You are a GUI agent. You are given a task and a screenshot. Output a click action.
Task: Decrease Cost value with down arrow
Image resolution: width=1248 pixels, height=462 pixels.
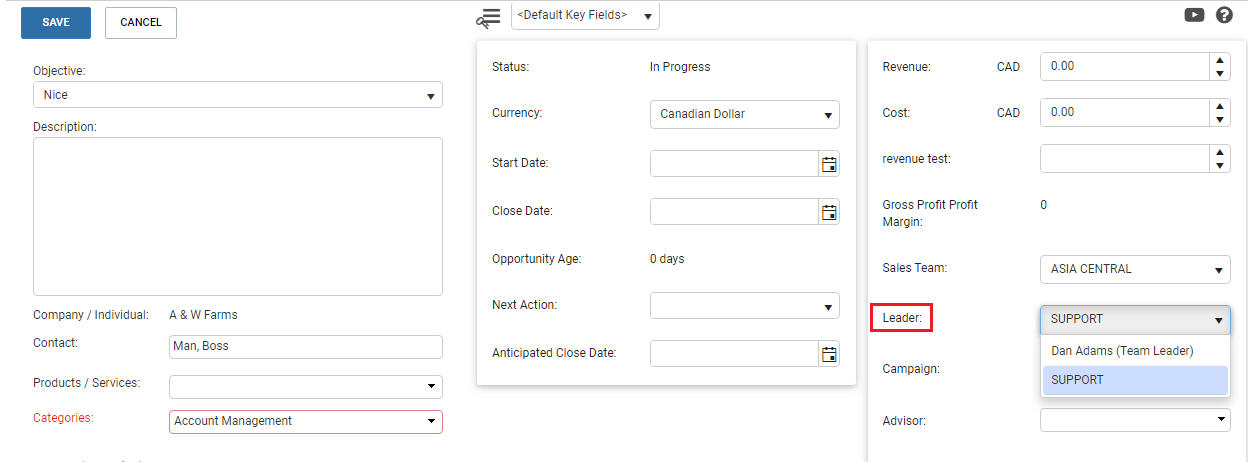click(x=1219, y=119)
